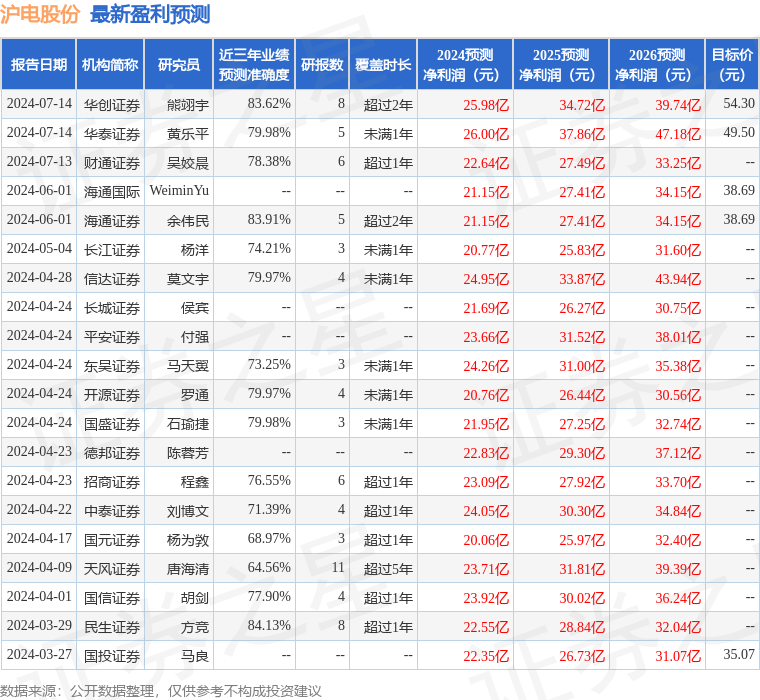Click 2024 profit forecast 26.00亿
Screen dimensions: 760x700
tap(486, 134)
